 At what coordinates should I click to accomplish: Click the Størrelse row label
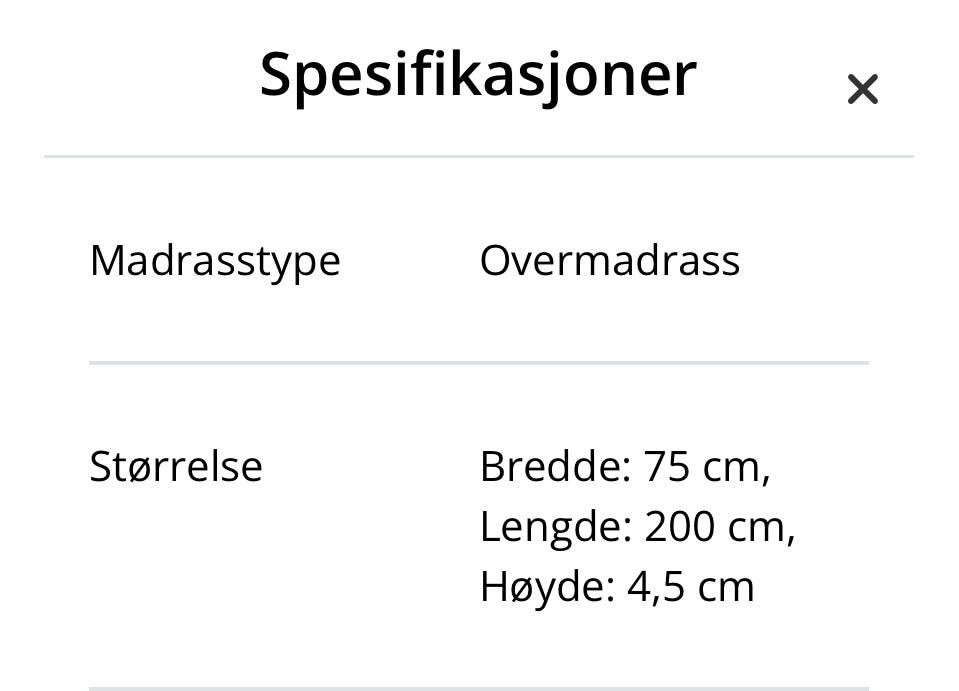point(176,465)
